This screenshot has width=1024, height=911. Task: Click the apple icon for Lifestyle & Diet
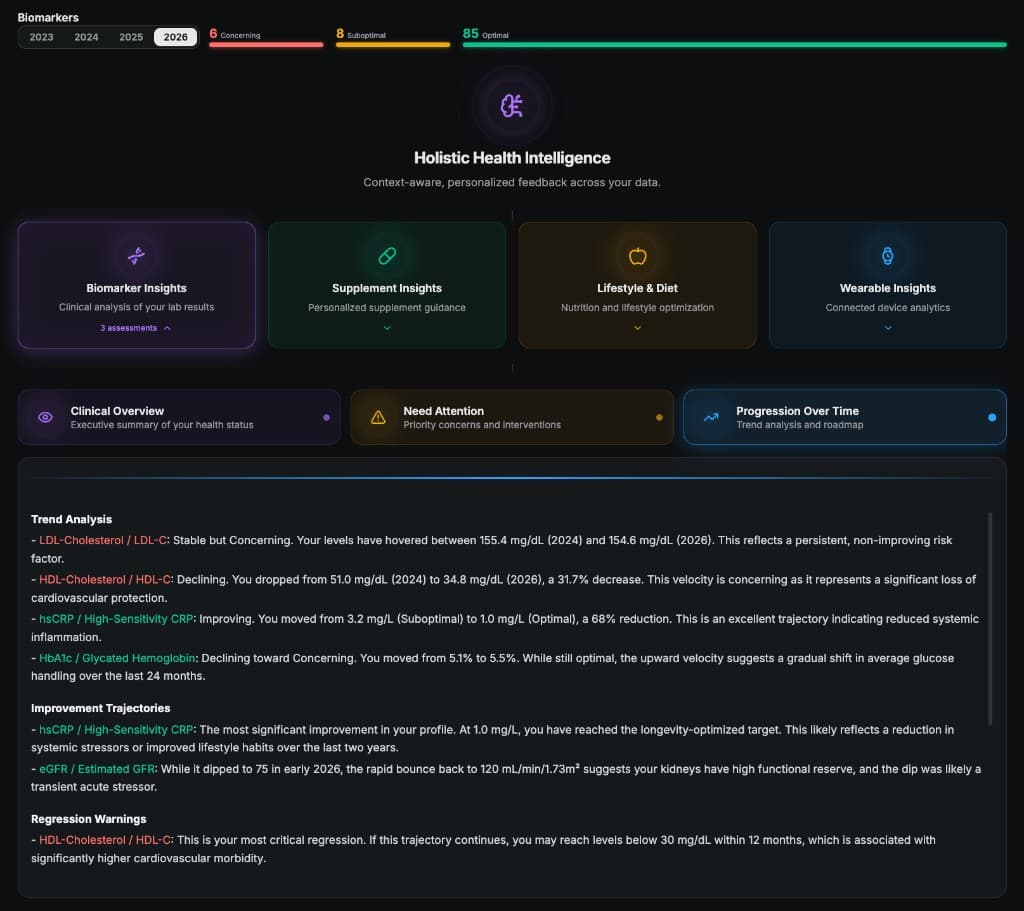tap(637, 254)
